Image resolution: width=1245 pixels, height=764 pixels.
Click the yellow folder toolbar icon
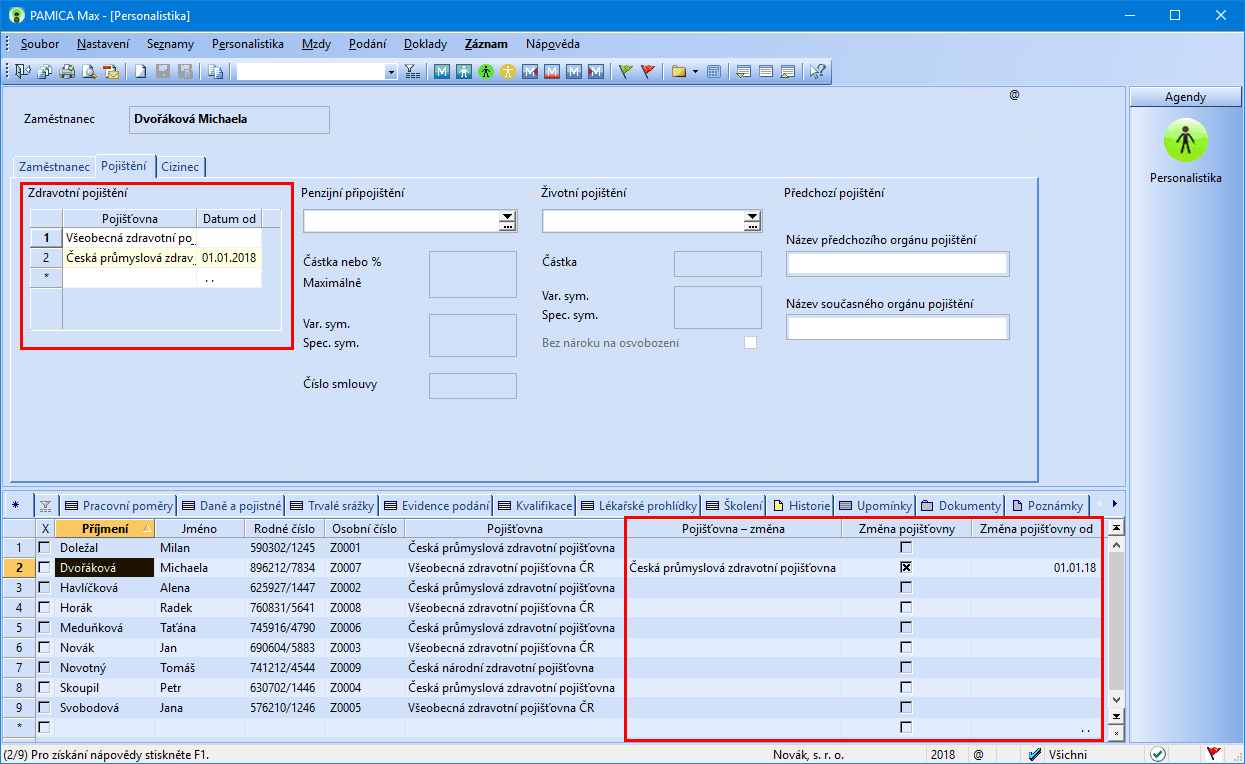(x=679, y=72)
